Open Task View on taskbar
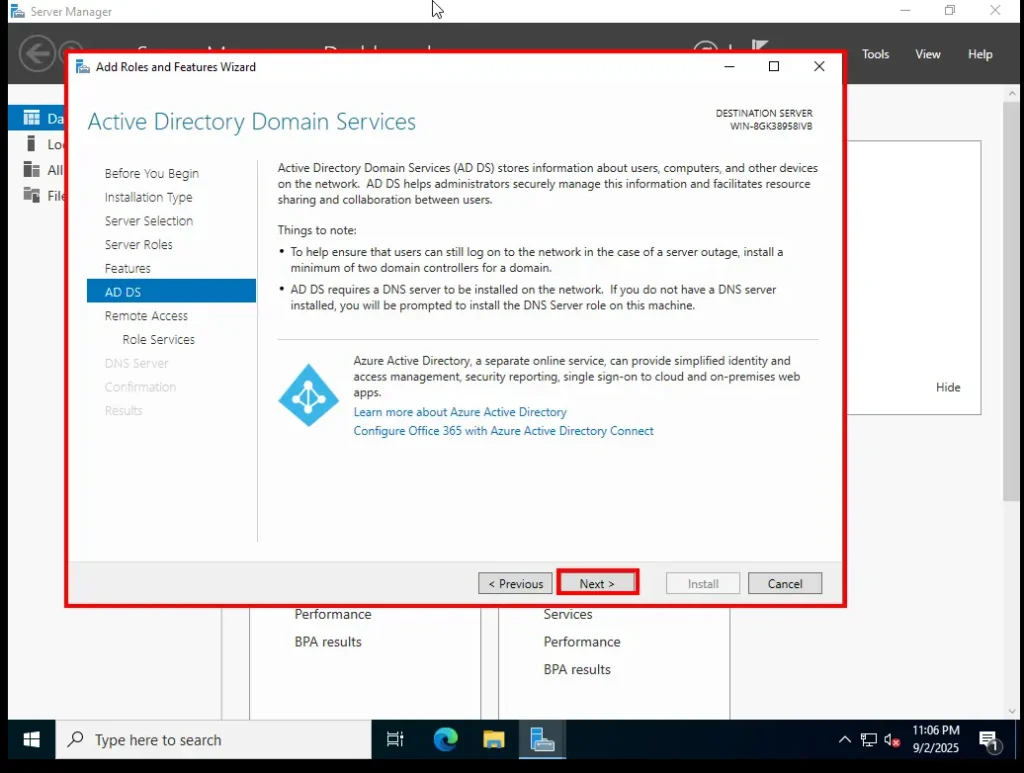Viewport: 1024px width, 773px height. click(395, 740)
